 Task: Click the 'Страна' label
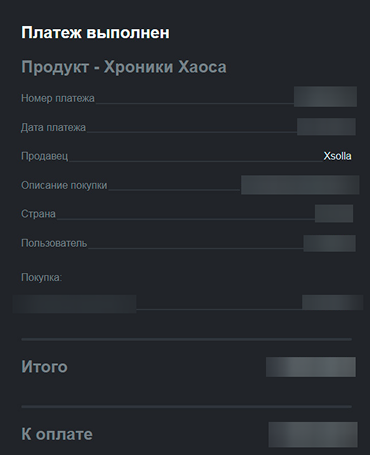click(38, 214)
